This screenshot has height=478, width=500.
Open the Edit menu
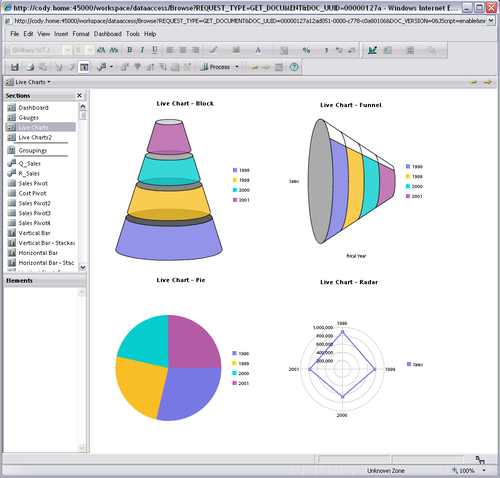tap(28, 34)
